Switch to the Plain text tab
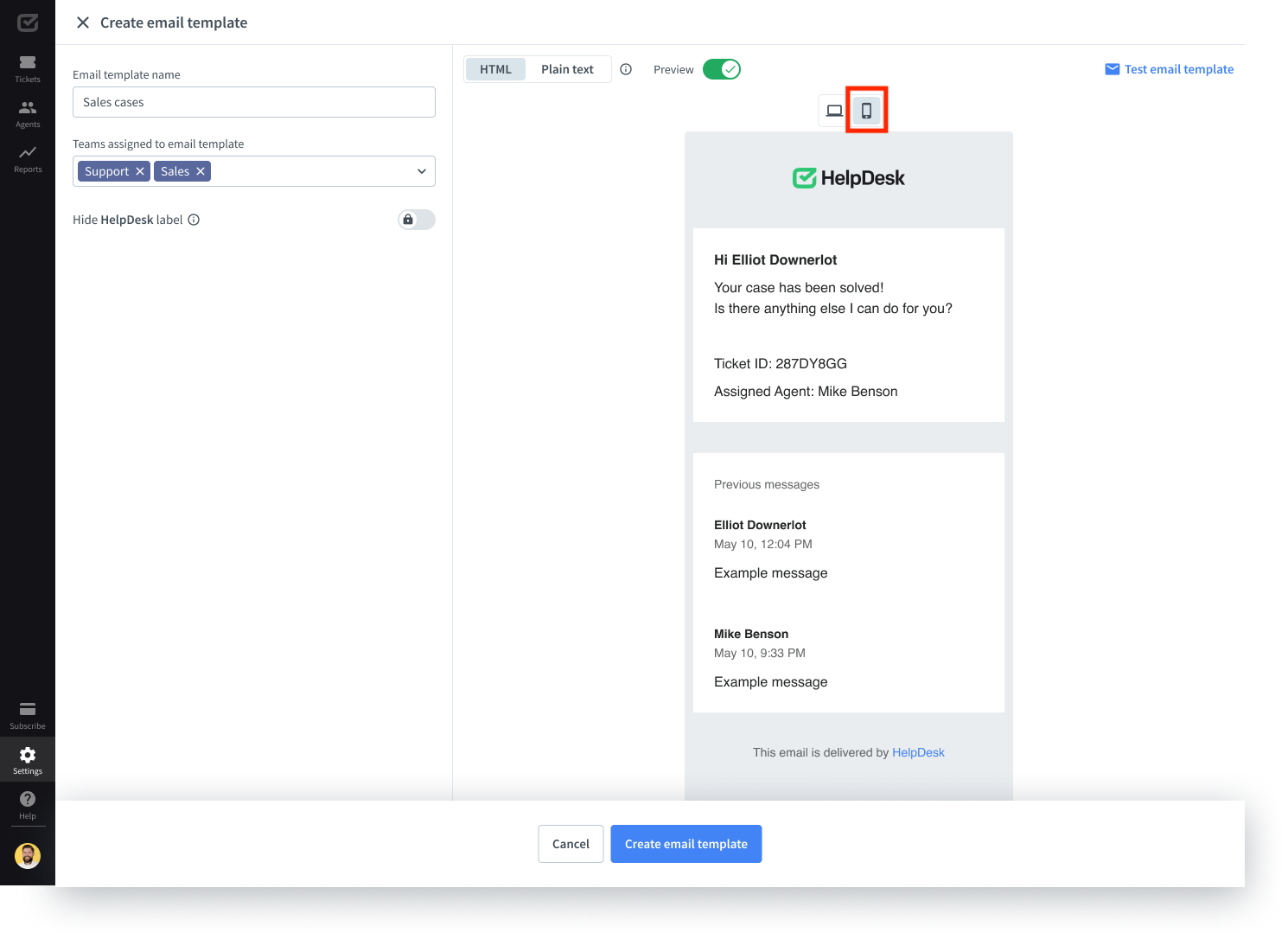Viewport: 1288px width, 939px height. point(567,68)
